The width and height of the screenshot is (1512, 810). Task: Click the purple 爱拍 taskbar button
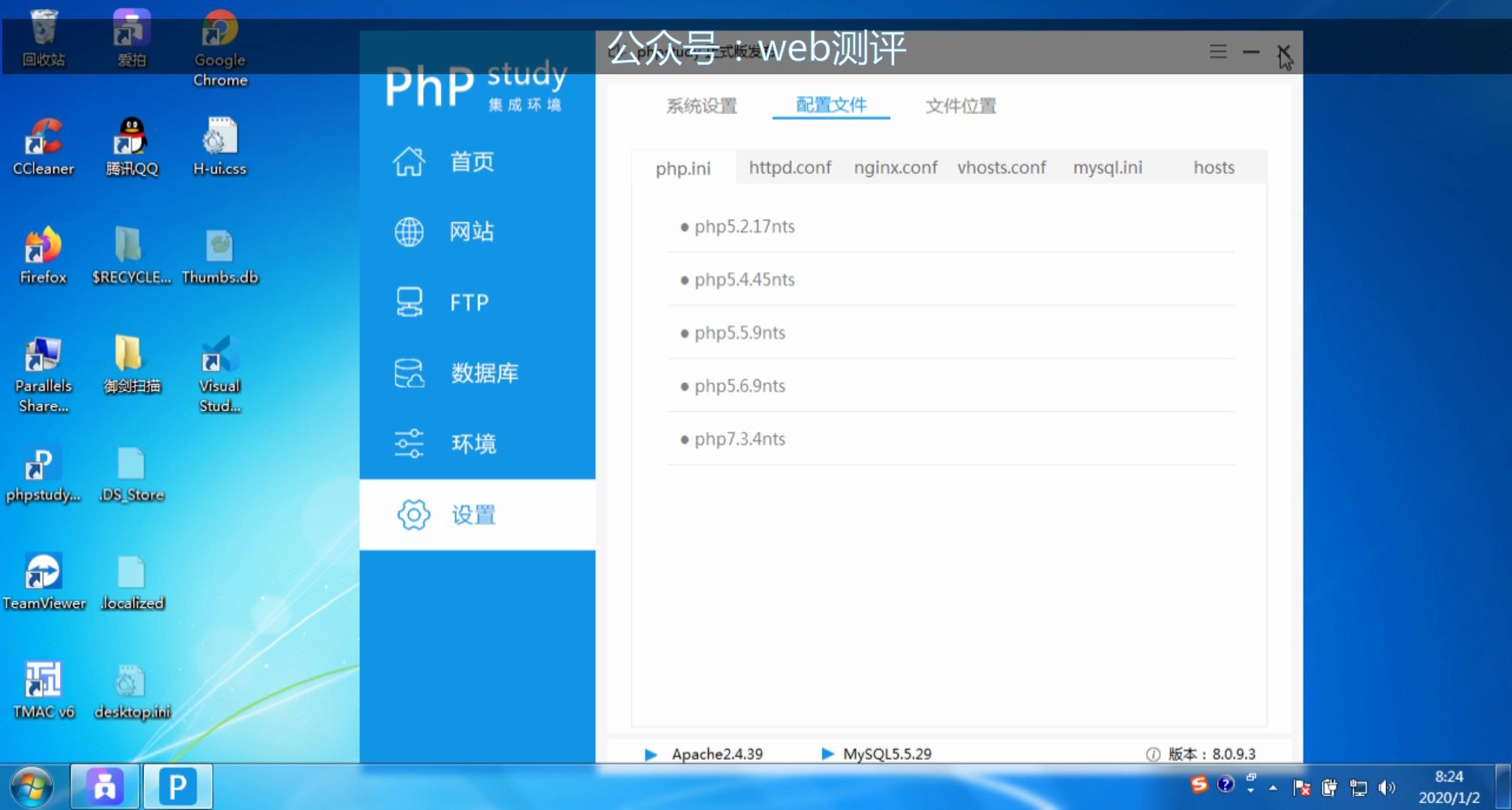(x=105, y=787)
